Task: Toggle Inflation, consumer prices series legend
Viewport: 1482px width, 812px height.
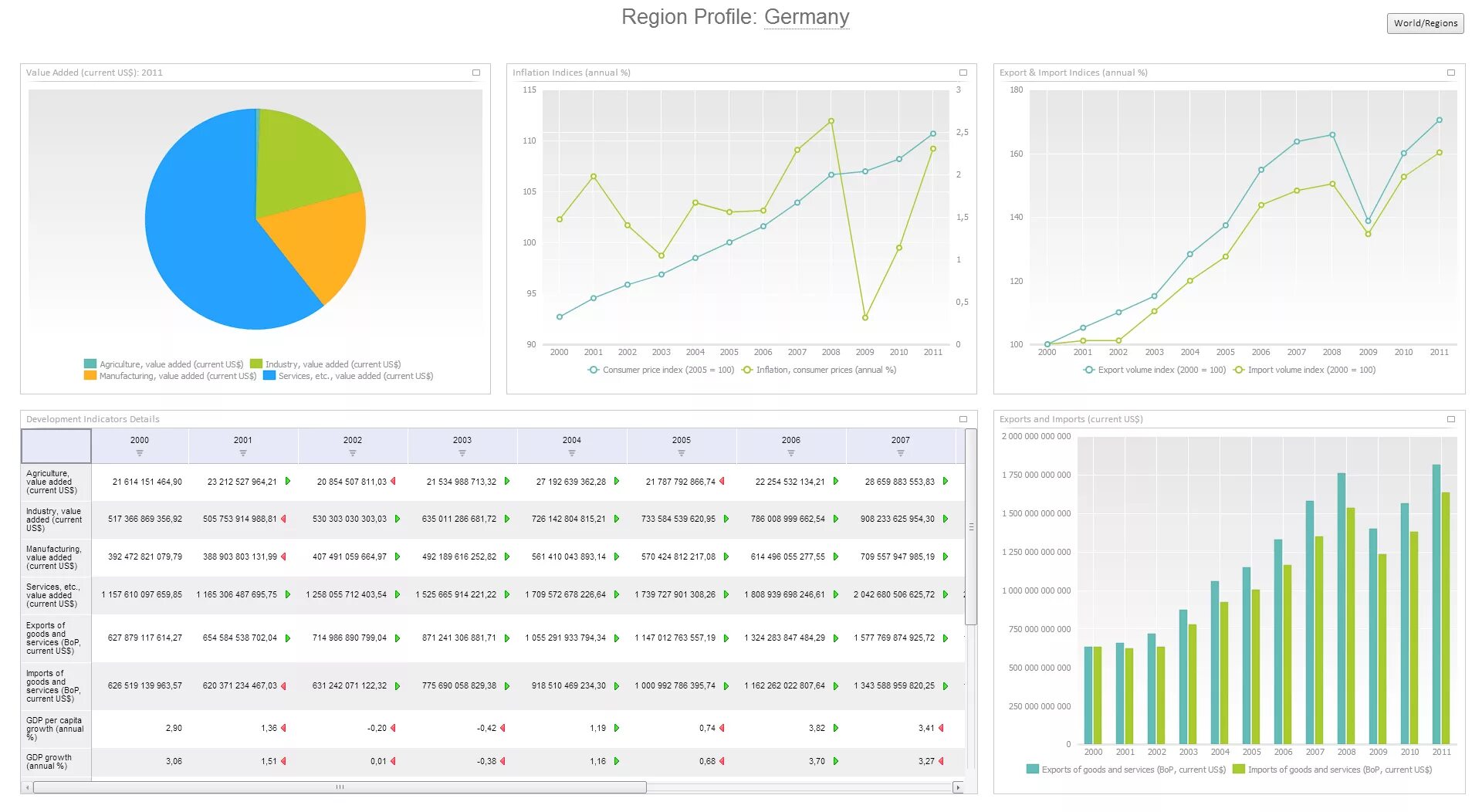Action: (x=819, y=370)
